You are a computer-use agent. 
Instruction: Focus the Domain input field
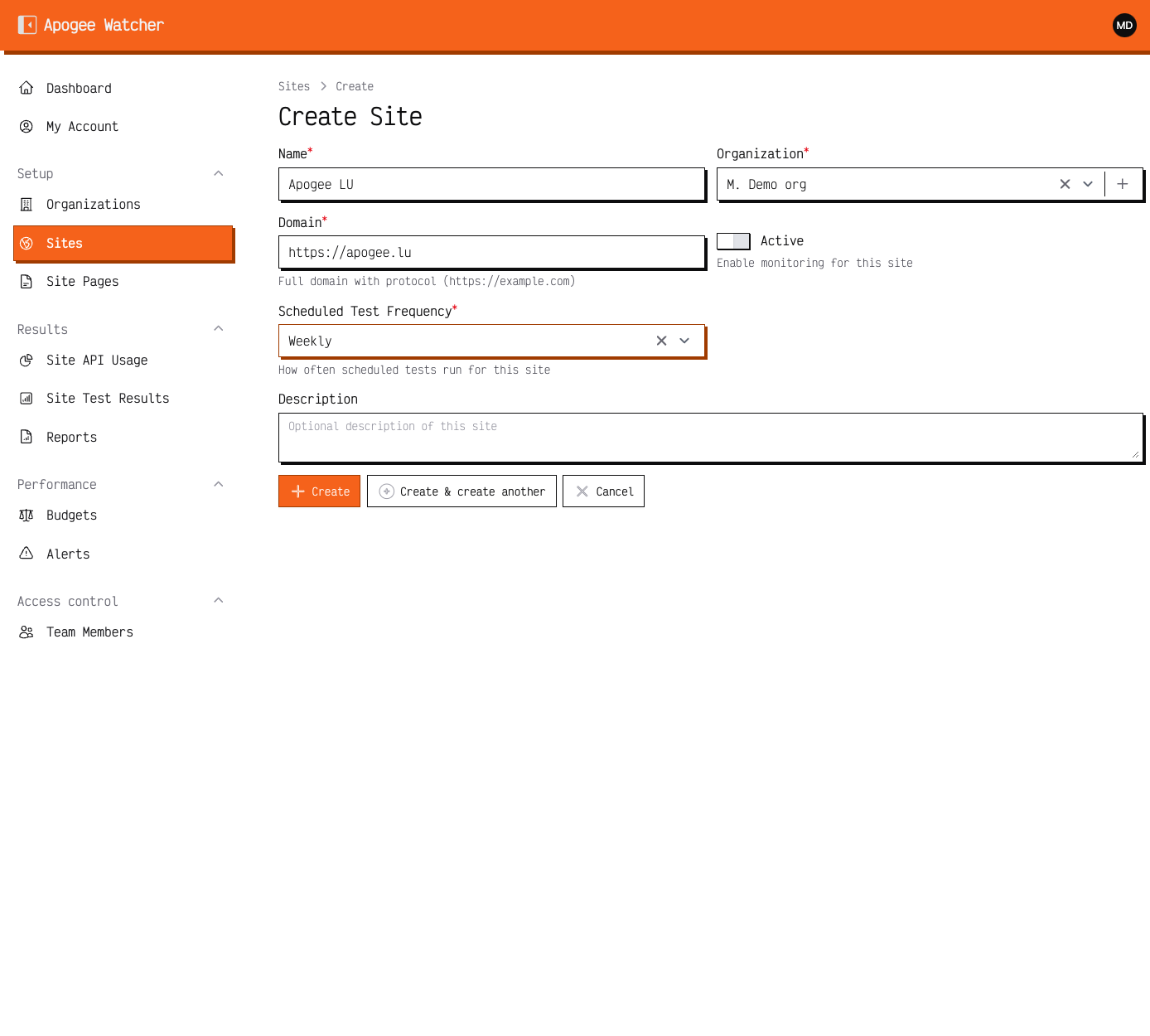[x=492, y=253]
